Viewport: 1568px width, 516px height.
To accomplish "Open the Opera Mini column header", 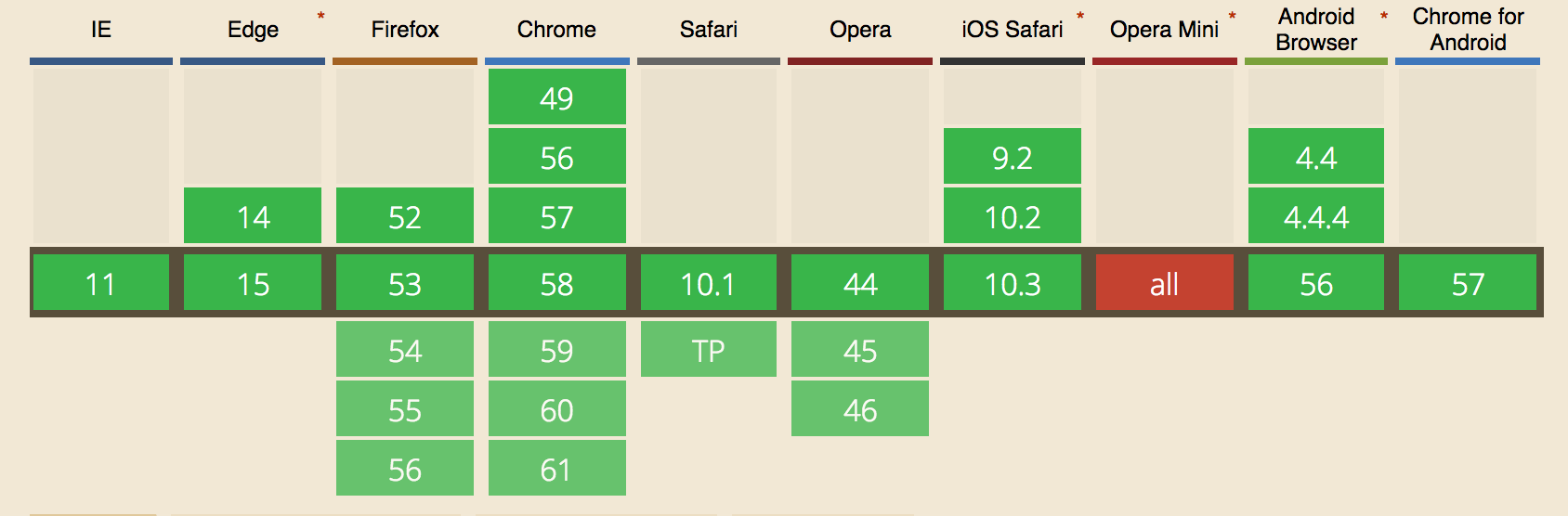I will 1164,30.
